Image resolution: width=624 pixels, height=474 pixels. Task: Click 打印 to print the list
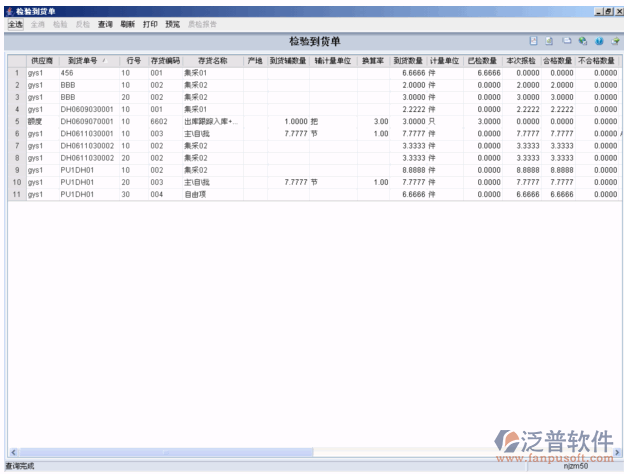[x=150, y=23]
